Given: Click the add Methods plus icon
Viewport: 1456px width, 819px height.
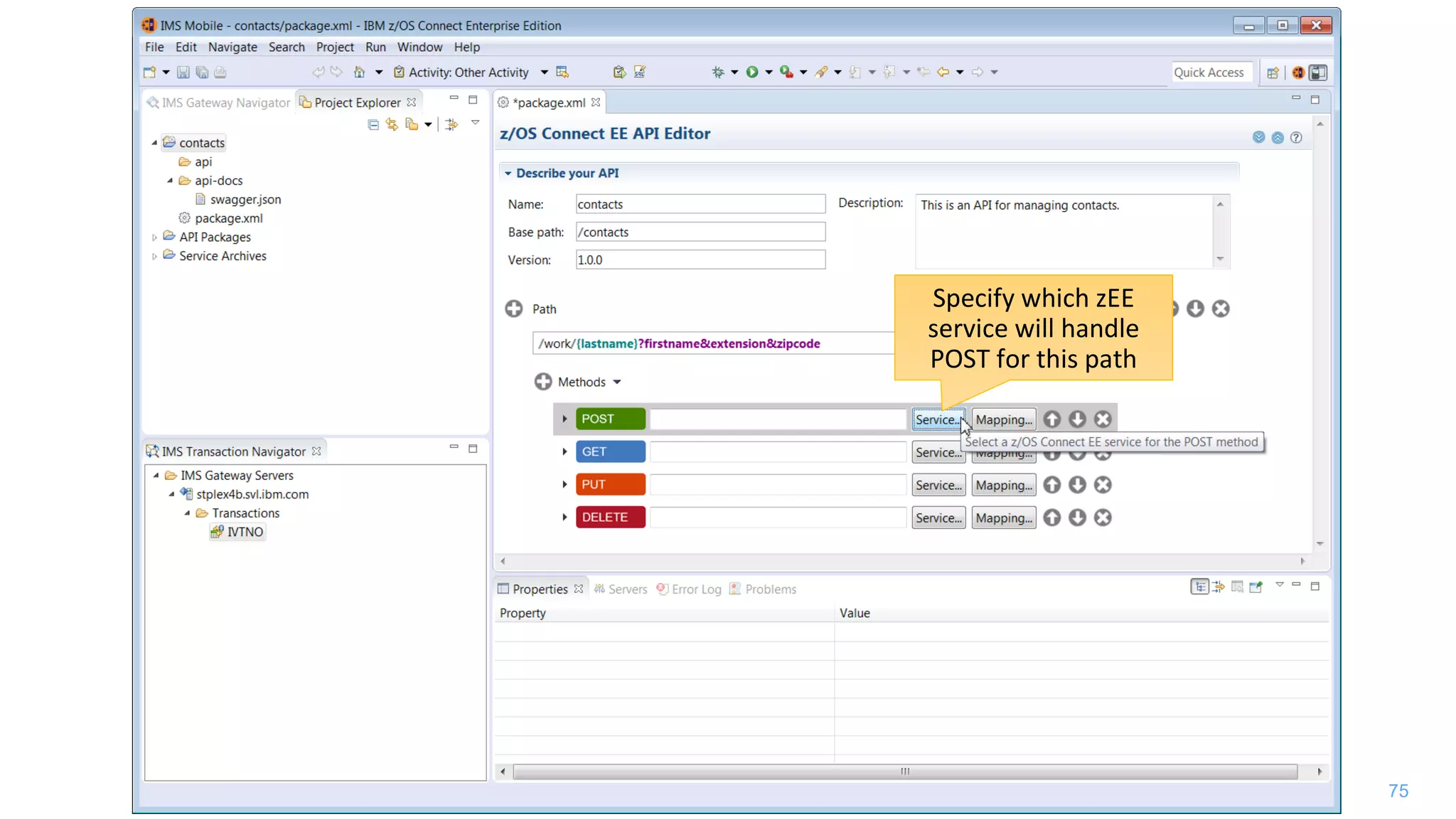Looking at the screenshot, I should coord(542,382).
